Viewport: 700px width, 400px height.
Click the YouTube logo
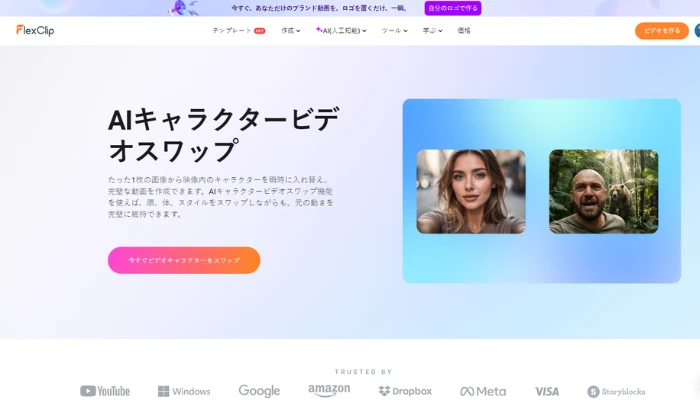click(x=105, y=391)
